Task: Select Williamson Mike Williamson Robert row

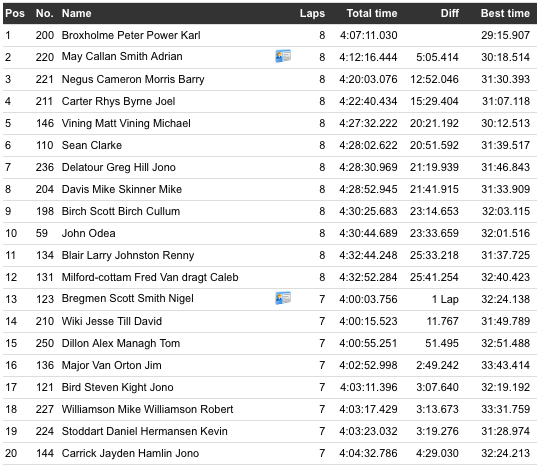Action: (270, 409)
